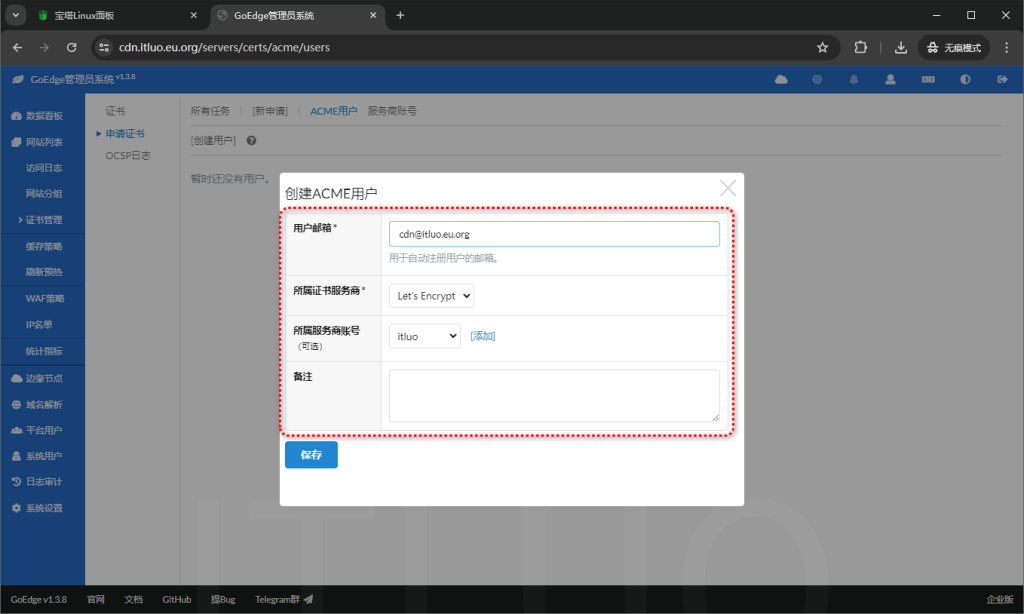Open browser downloads via the download icon

pos(900,47)
